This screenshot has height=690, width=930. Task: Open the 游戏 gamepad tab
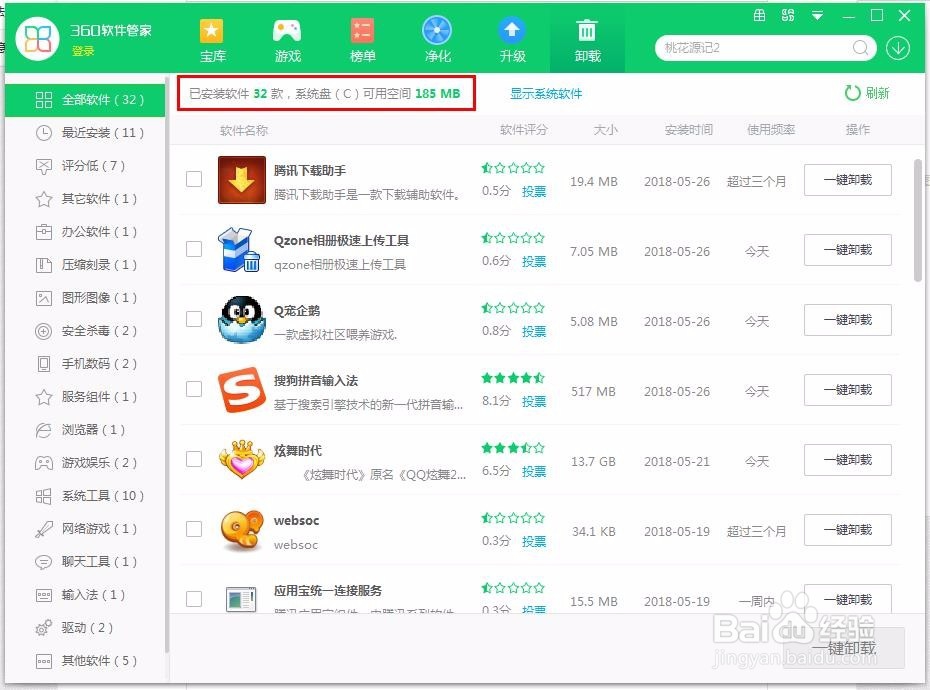288,40
